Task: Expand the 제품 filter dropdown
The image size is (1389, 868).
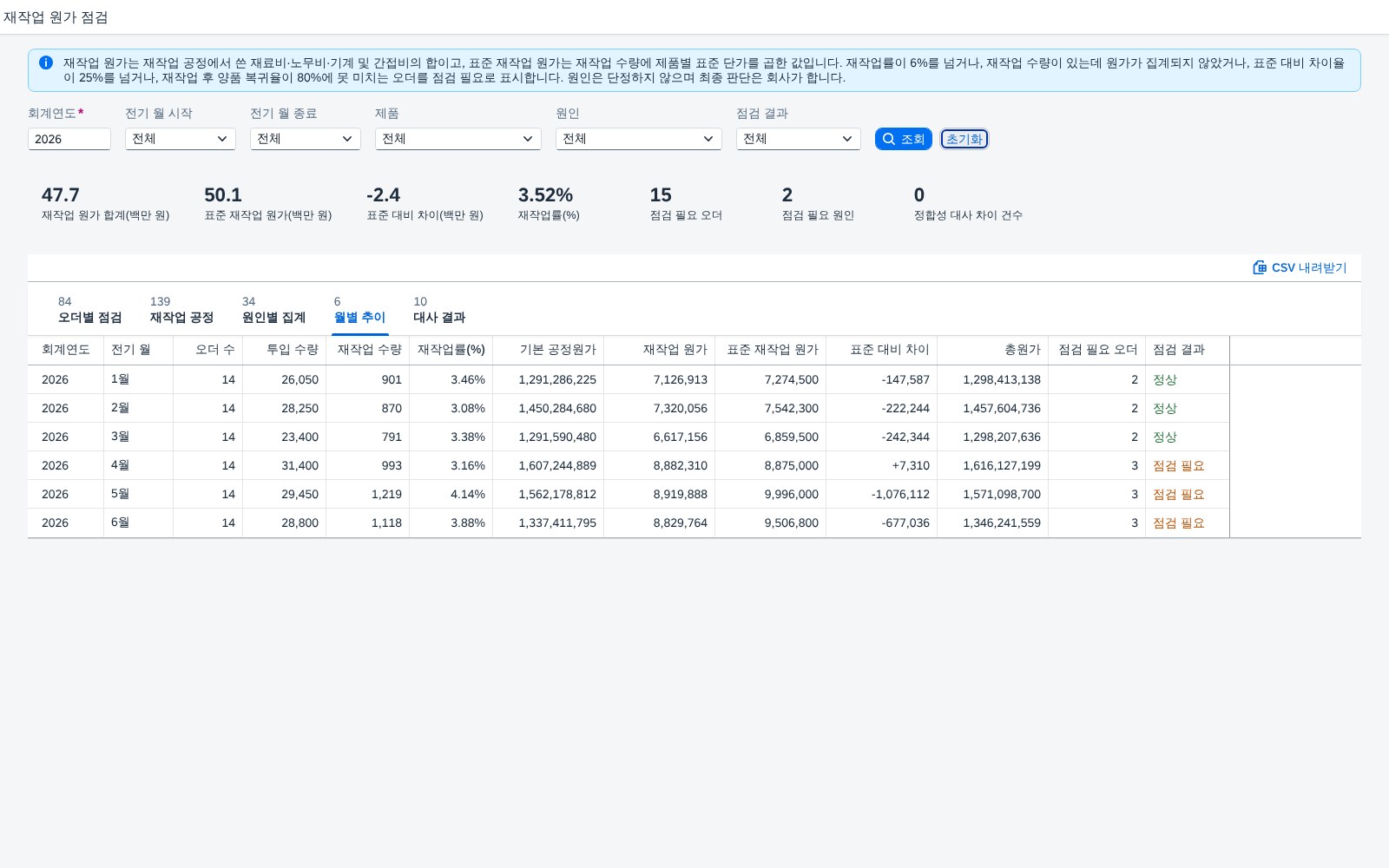Action: click(x=458, y=139)
